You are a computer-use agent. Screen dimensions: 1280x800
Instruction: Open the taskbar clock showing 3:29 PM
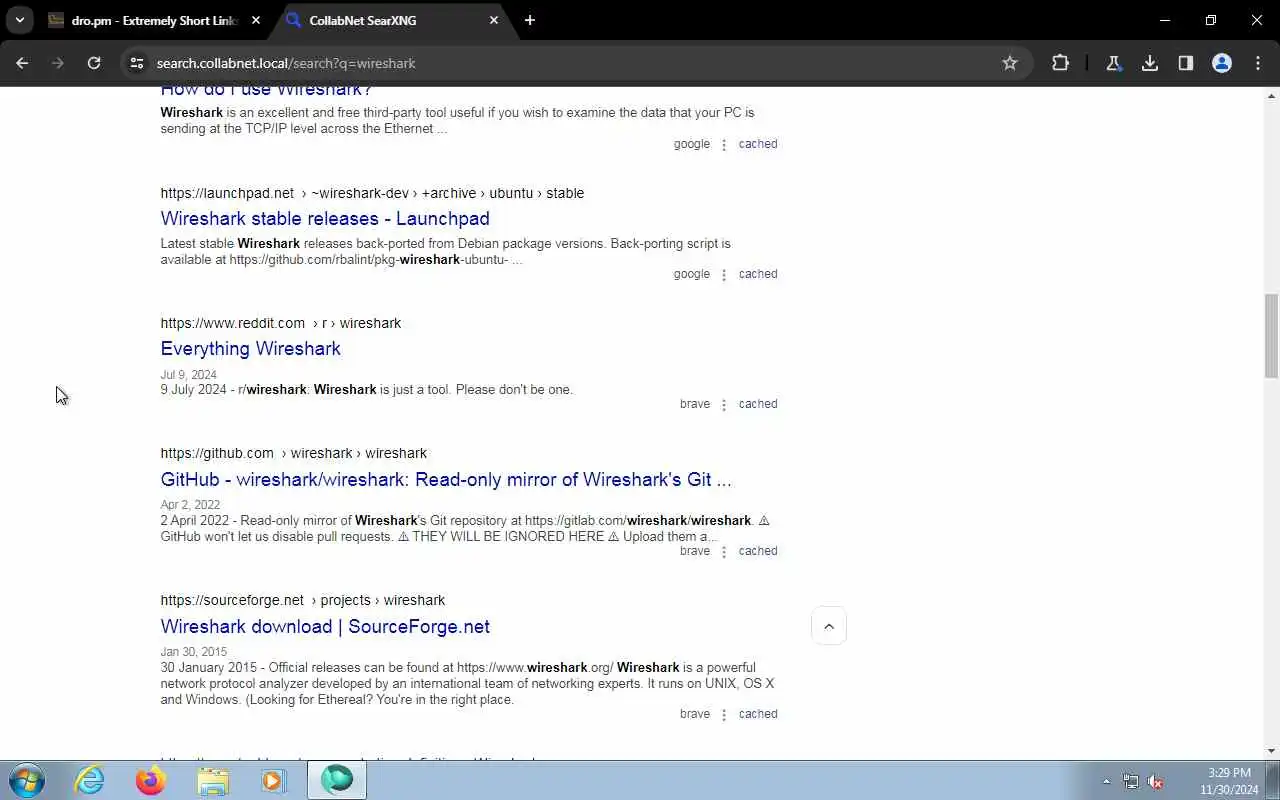(1229, 781)
